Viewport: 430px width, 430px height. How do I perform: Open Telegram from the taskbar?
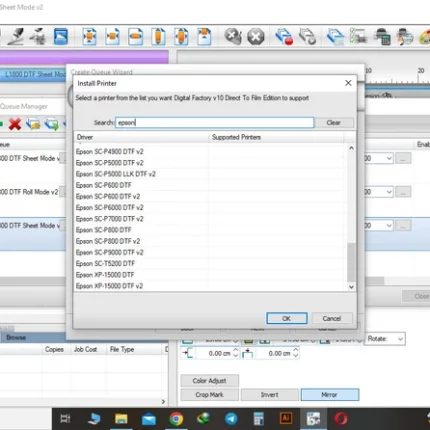point(231,419)
